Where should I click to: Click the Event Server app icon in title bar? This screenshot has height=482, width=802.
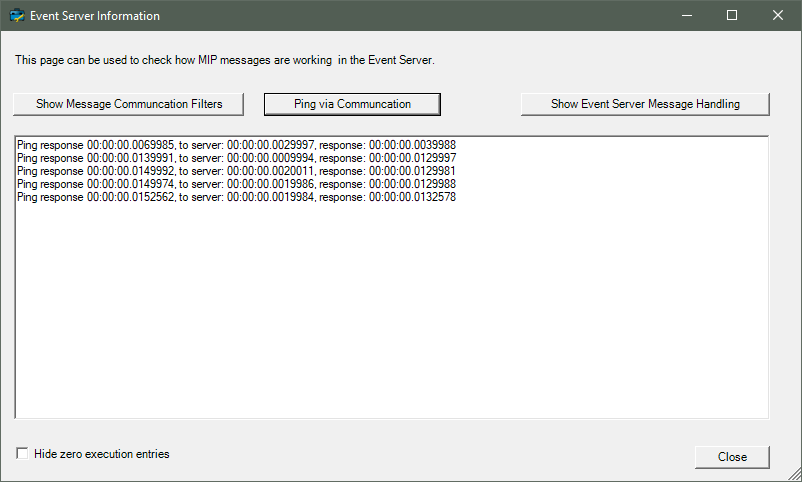point(17,15)
